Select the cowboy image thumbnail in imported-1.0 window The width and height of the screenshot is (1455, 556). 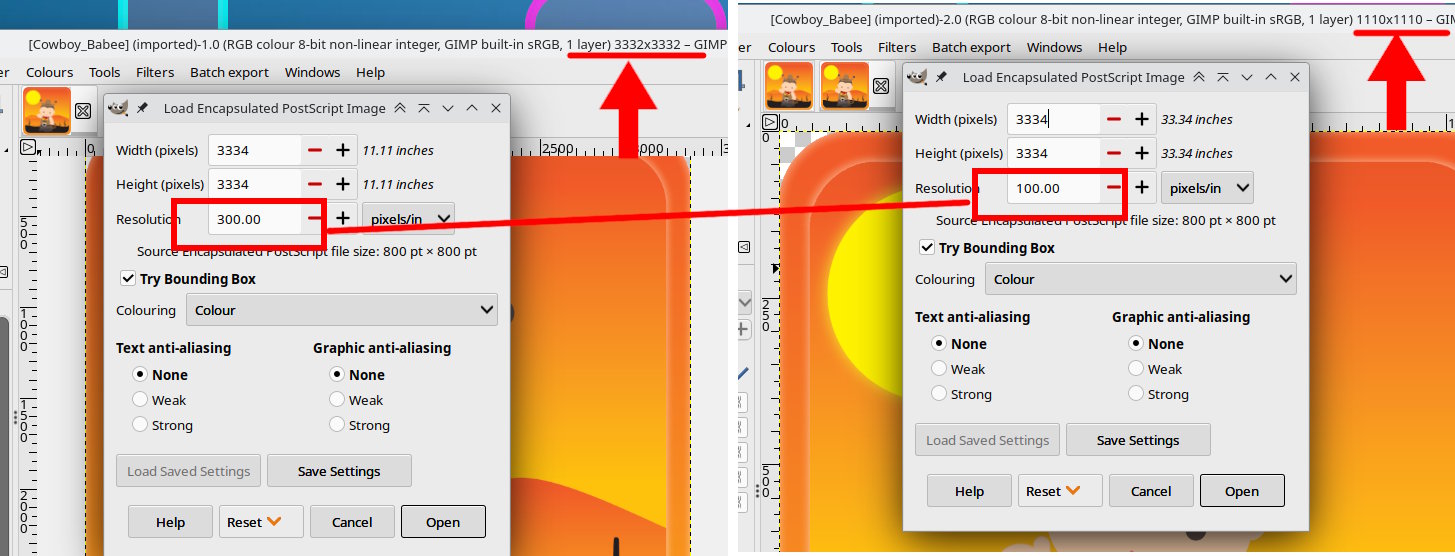point(47,111)
